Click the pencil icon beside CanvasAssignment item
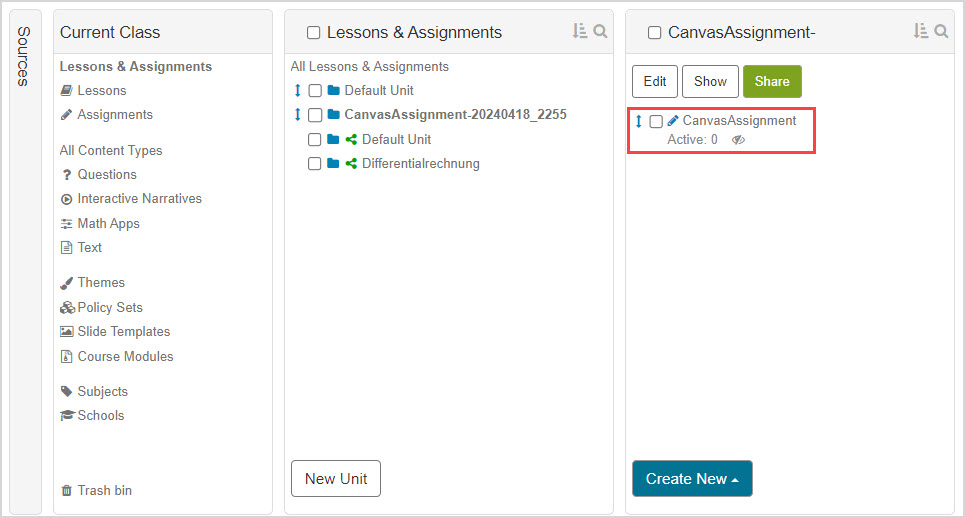Screen dimensions: 965x518 pos(673,121)
